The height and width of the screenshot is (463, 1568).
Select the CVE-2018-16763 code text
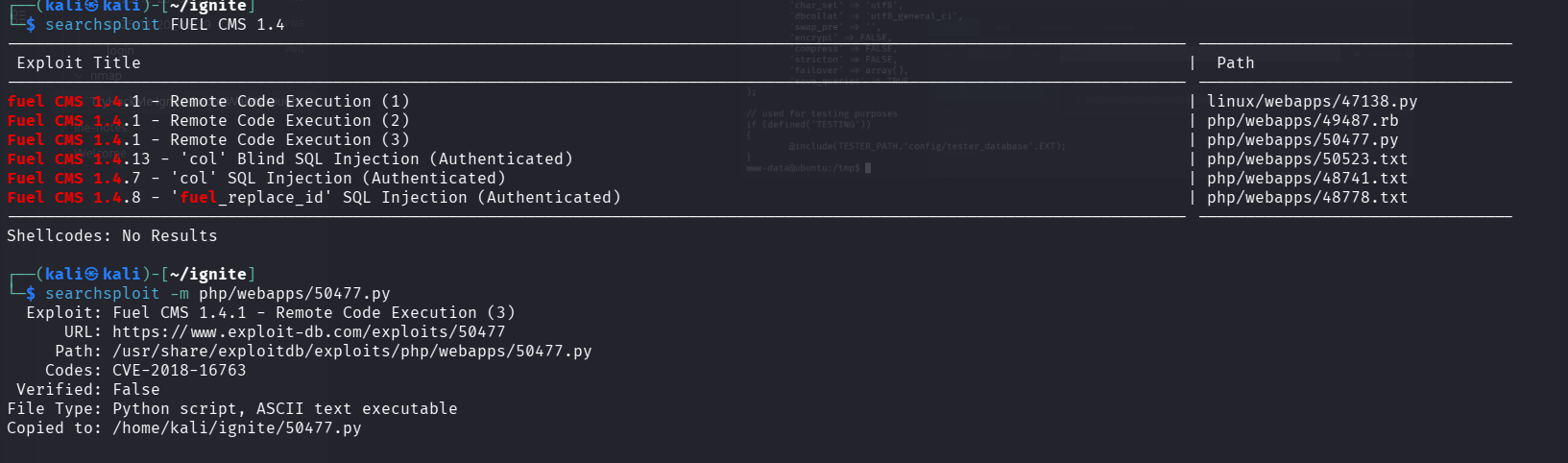pos(180,371)
